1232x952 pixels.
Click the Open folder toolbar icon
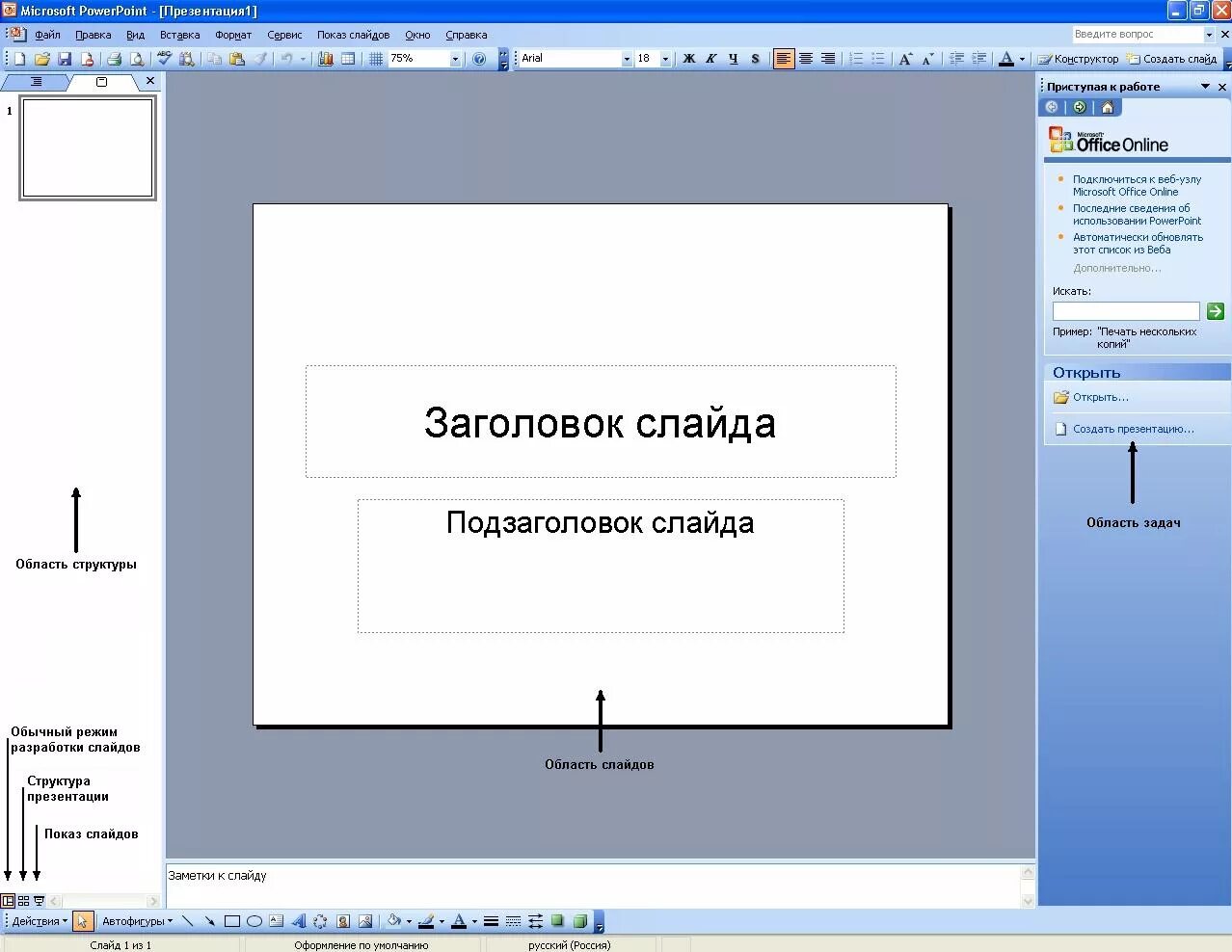42,59
